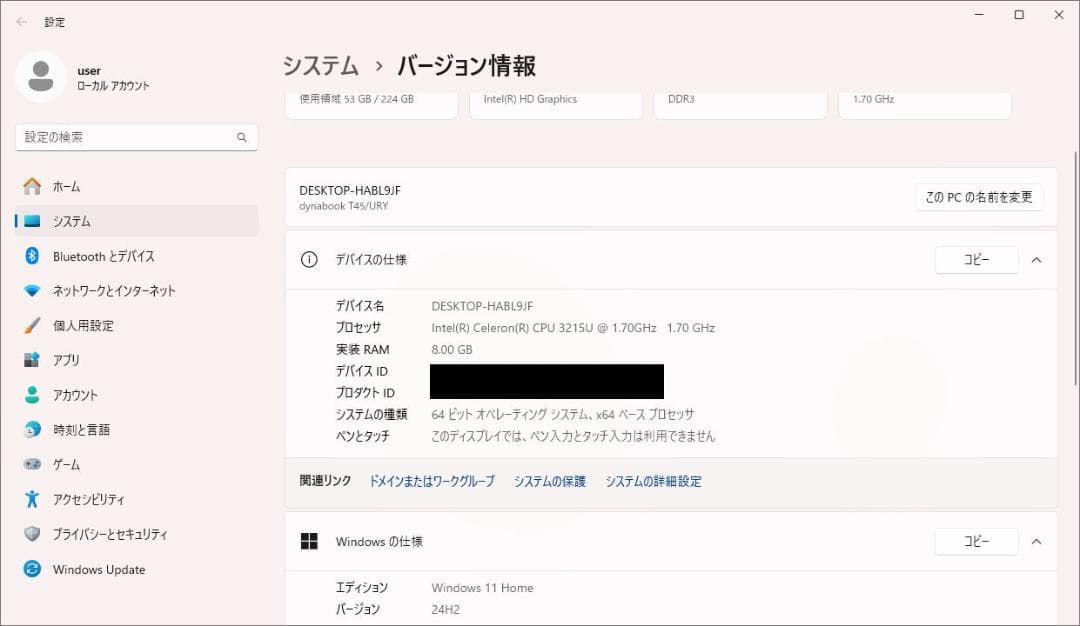
Task: Open Bluetooth とデバイス settings
Action: [136, 256]
